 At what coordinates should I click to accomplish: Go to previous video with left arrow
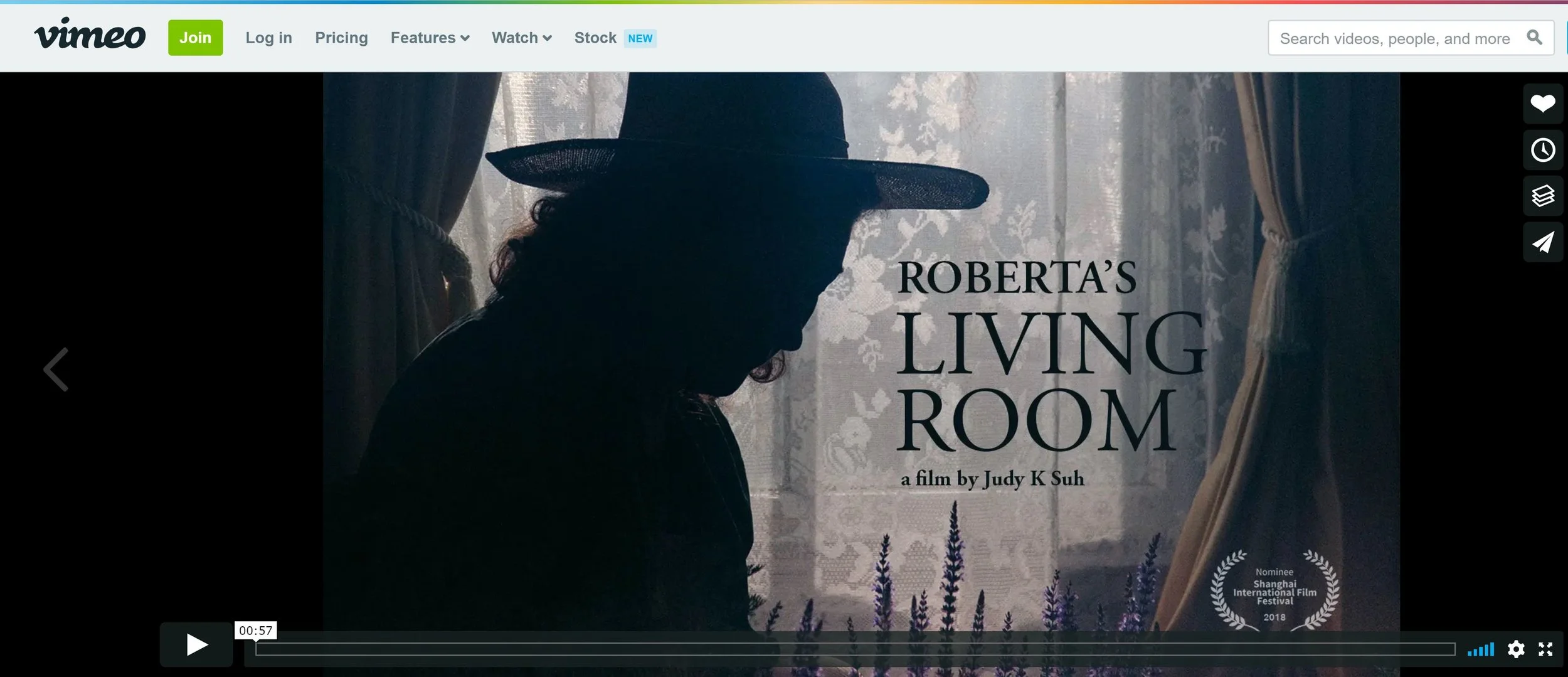pyautogui.click(x=56, y=370)
